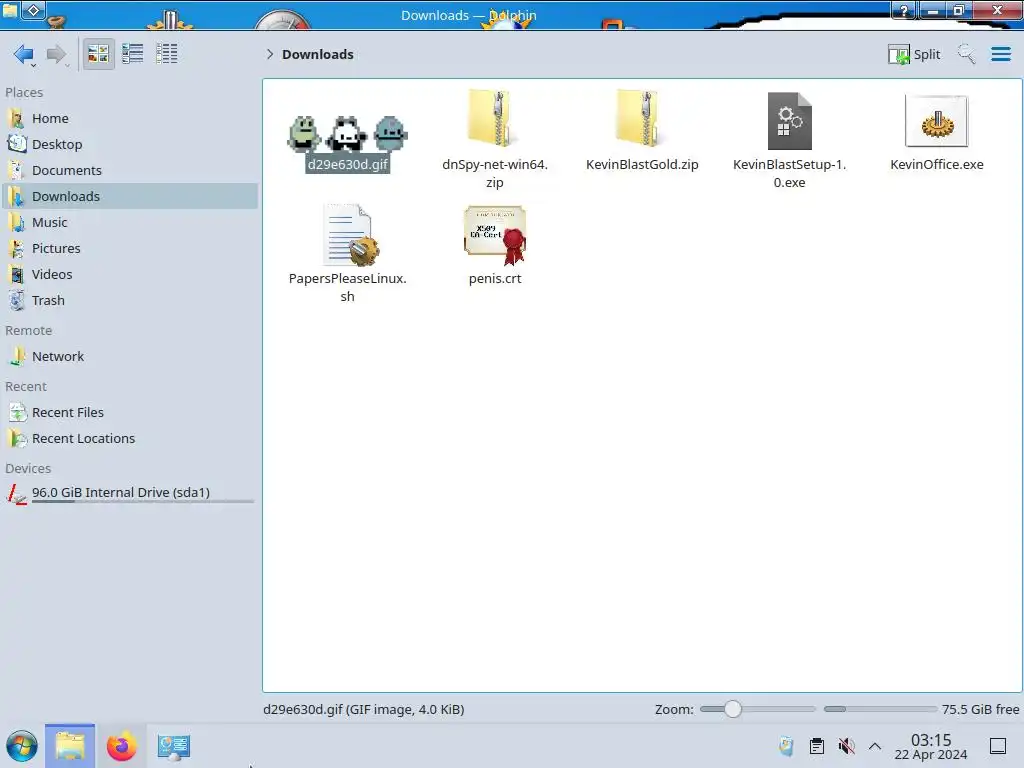Viewport: 1024px width, 768px height.
Task: Click the KevinBlastGold.zip file name label
Action: coord(642,165)
